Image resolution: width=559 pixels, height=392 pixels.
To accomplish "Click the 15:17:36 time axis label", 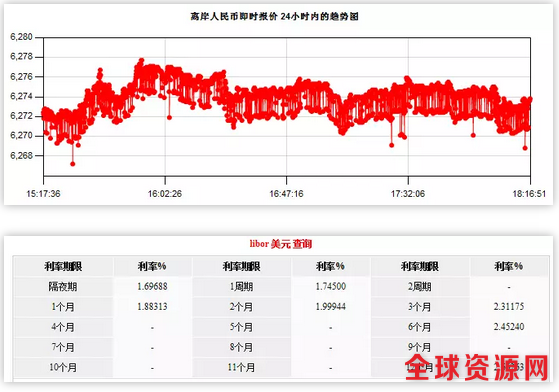I will coord(43,194).
